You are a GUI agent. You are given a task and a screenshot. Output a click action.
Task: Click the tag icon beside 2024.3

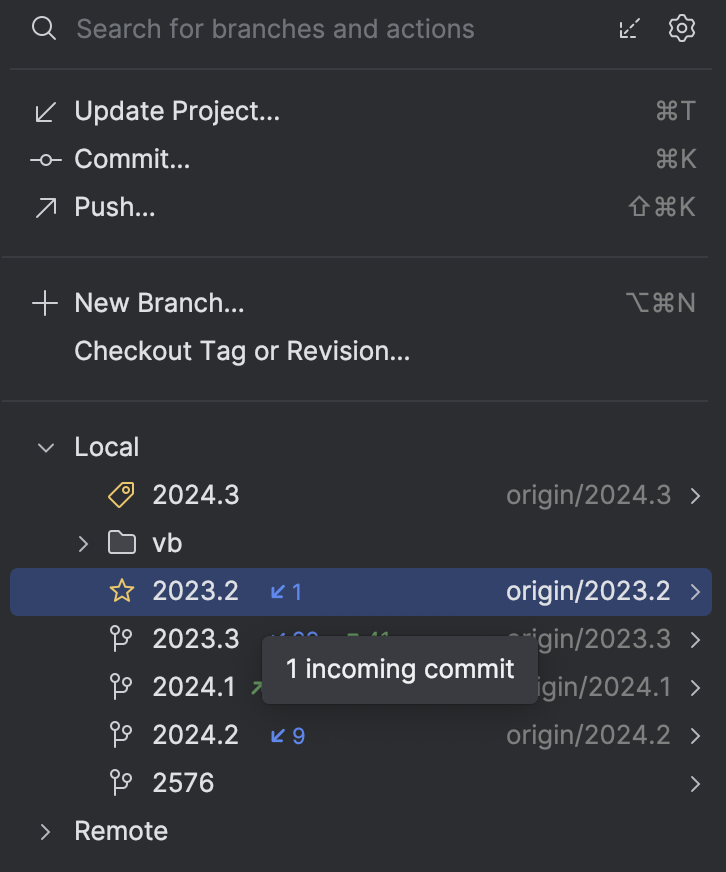[120, 495]
